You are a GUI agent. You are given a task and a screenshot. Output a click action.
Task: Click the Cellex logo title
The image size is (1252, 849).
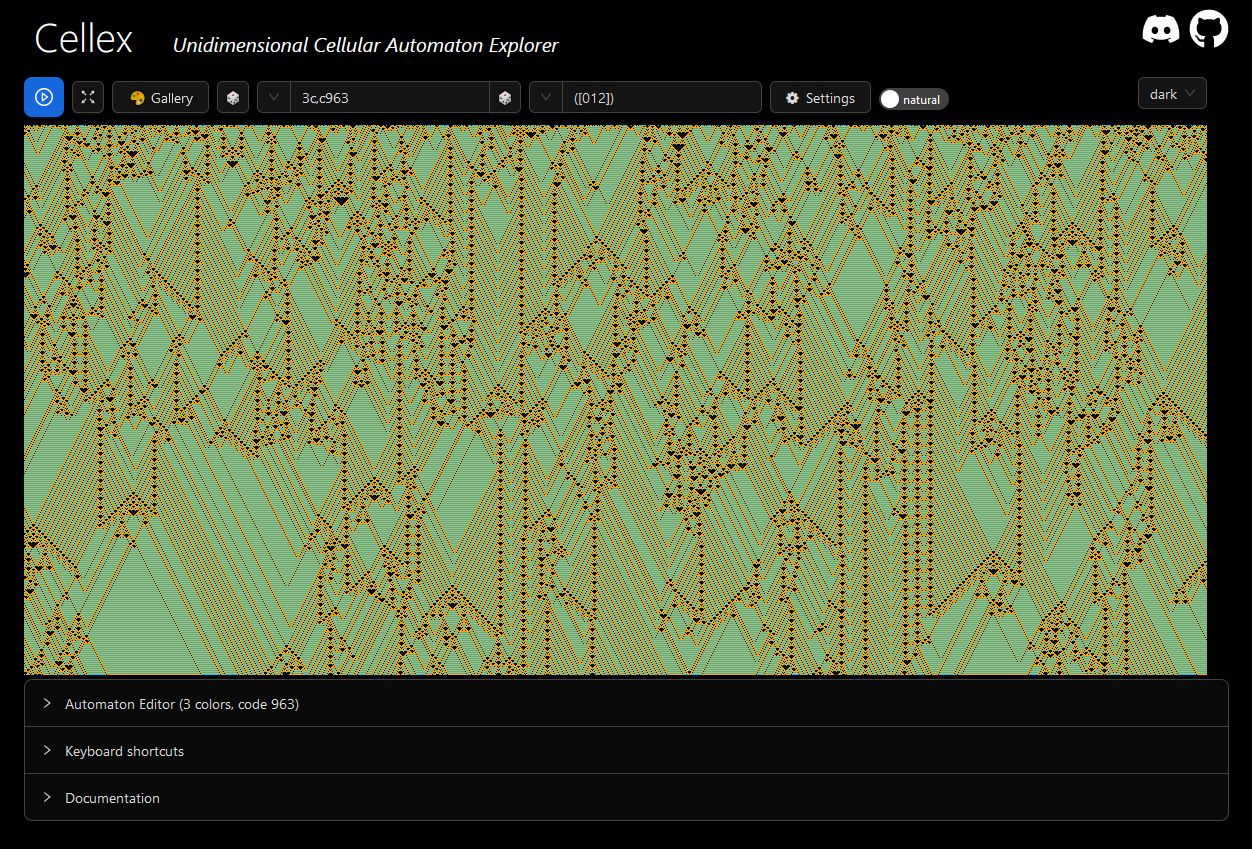84,40
